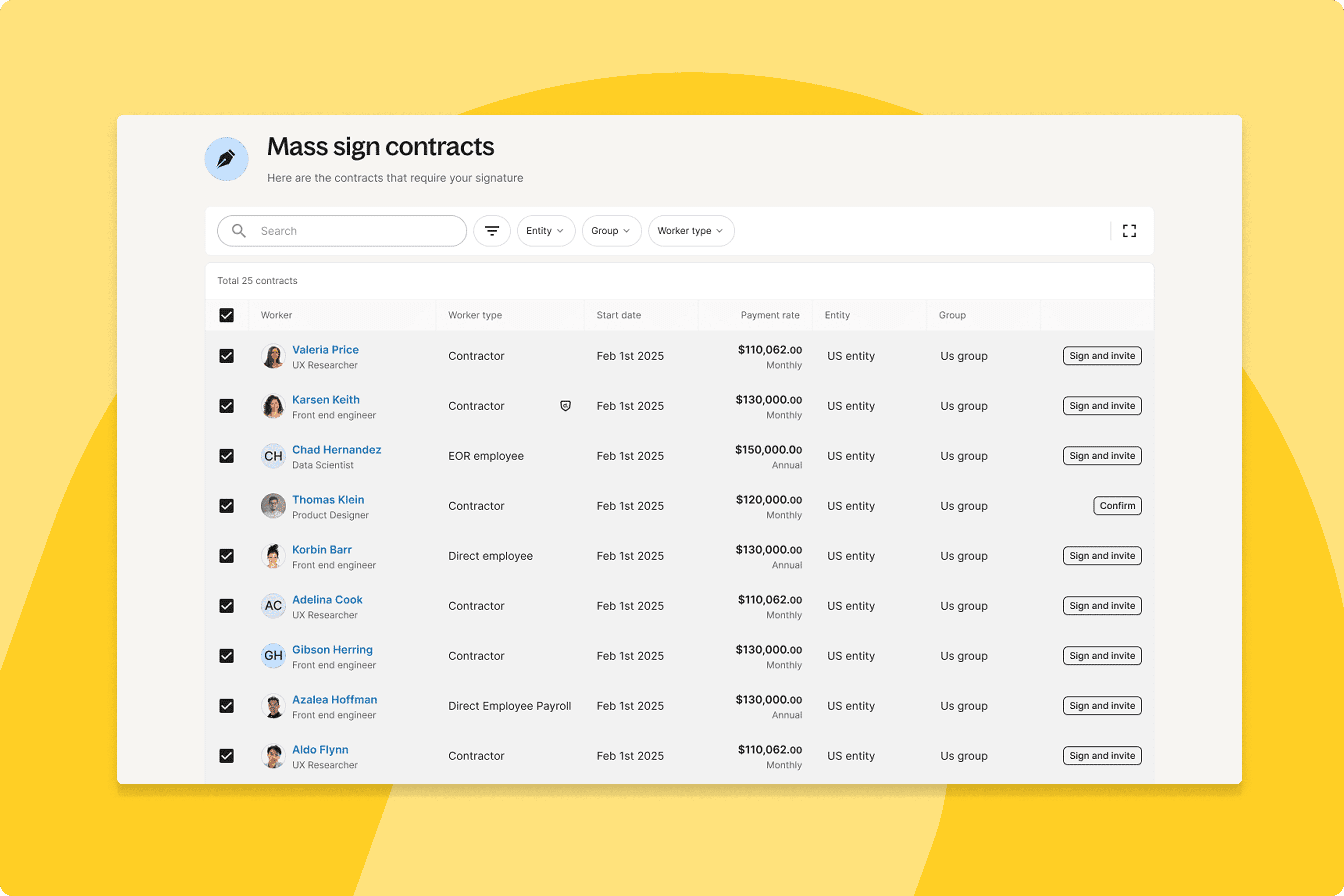1344x896 pixels.
Task: Uncheck Azalea Hoffman's row checkbox
Action: [226, 706]
